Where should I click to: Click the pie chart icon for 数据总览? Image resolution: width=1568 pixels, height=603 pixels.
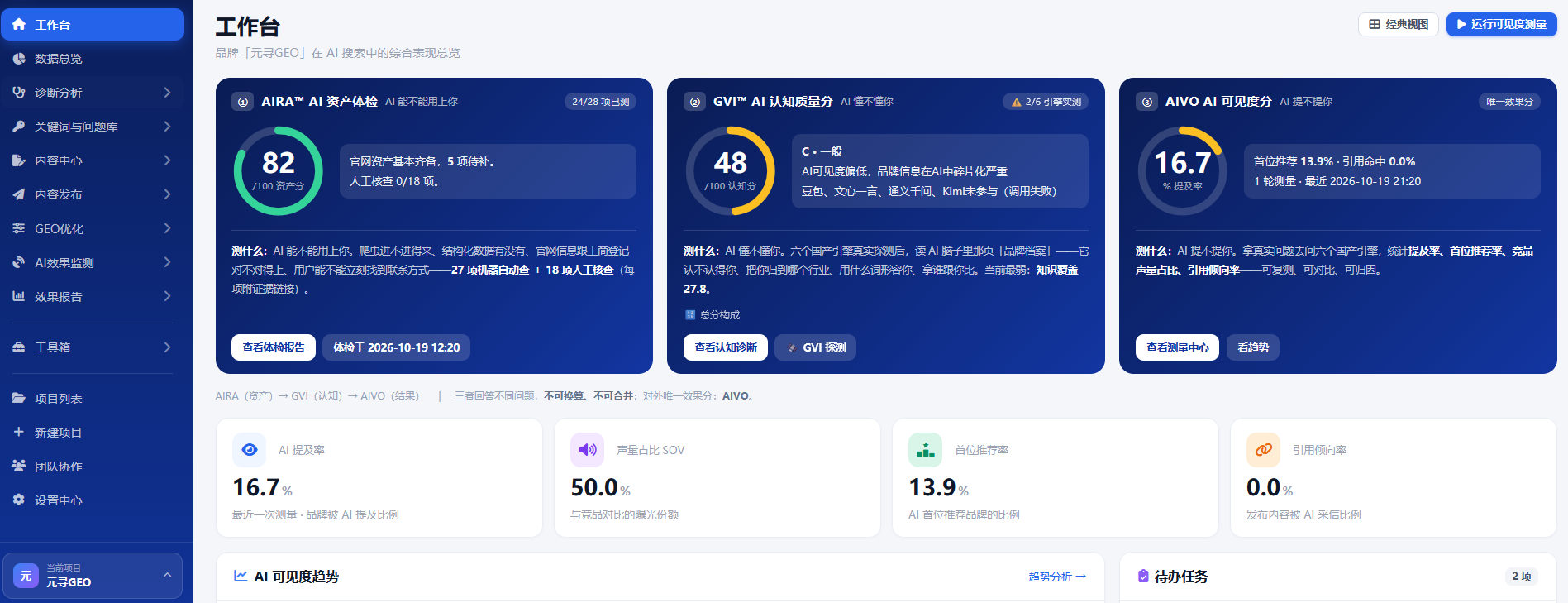[x=19, y=59]
